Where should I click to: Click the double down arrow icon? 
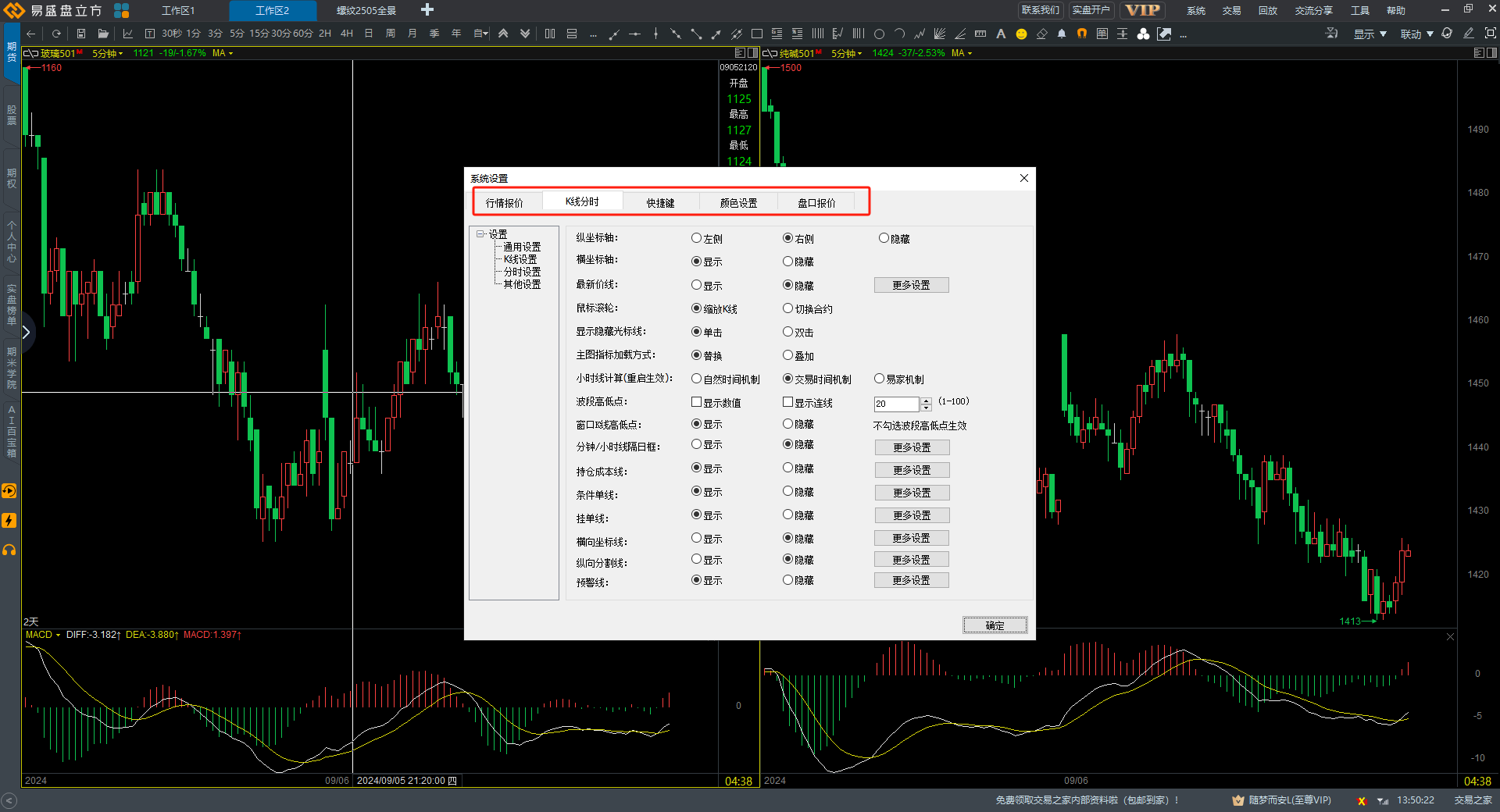point(525,34)
